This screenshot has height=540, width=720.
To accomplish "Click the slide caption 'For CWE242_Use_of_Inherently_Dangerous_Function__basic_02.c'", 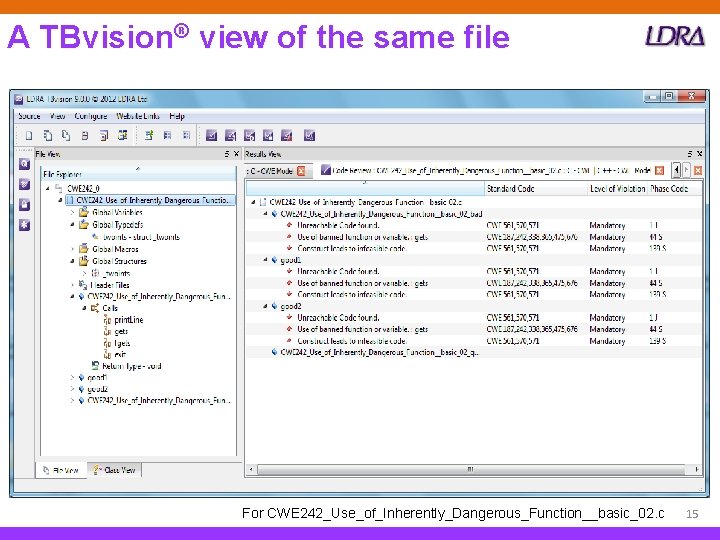I will click(x=453, y=513).
